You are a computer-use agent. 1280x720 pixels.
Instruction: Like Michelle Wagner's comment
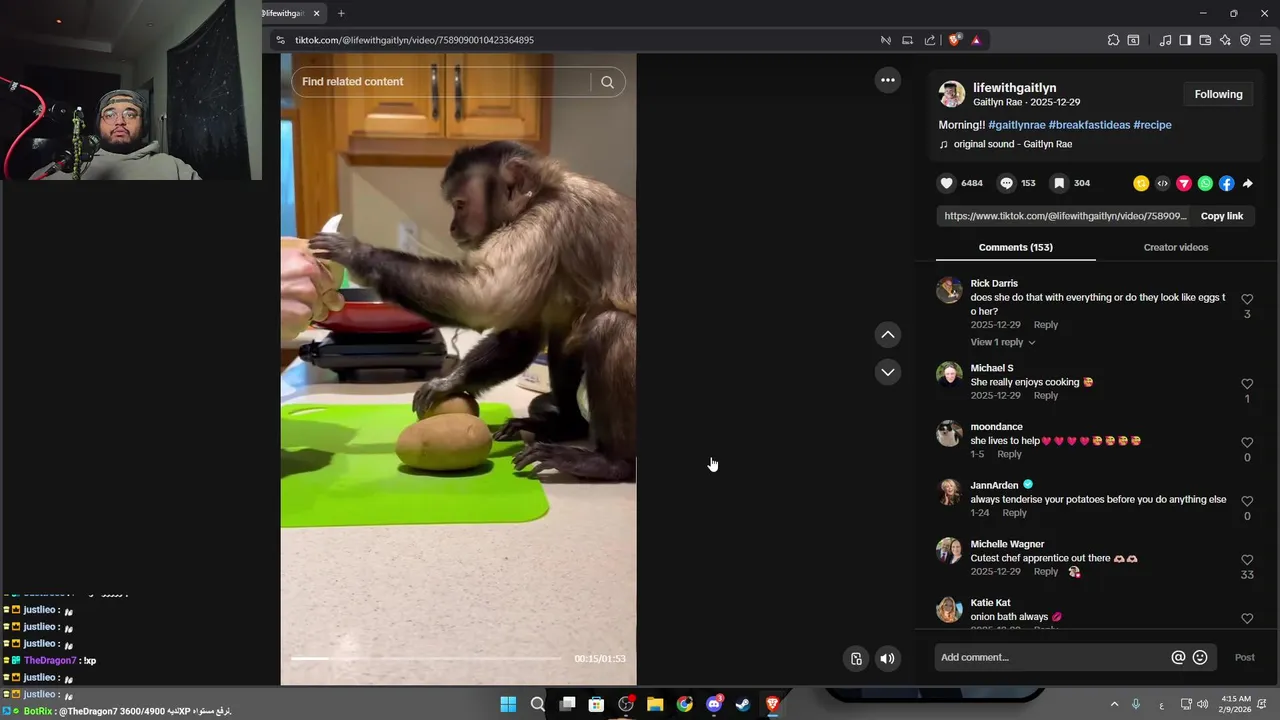(x=1247, y=560)
